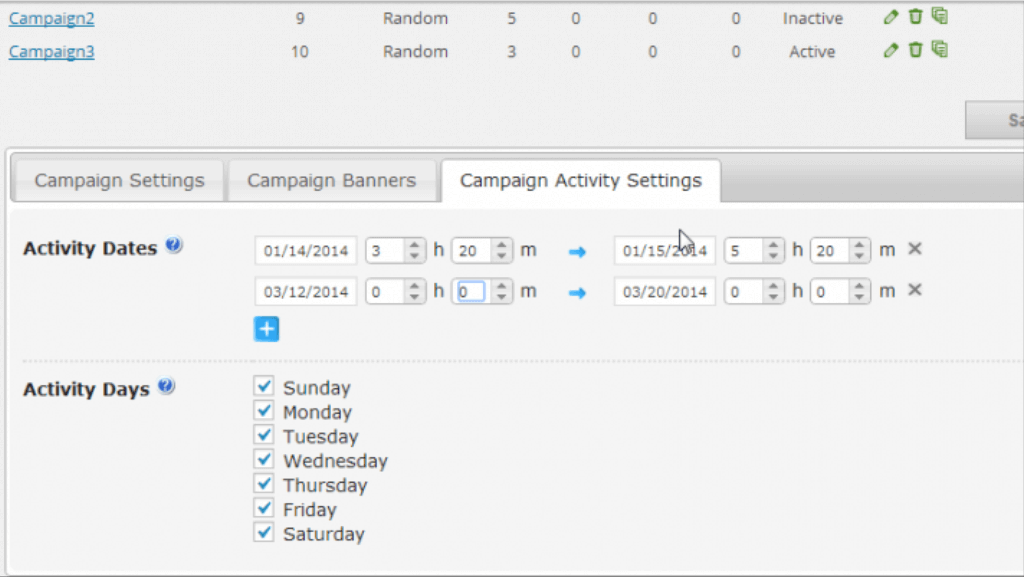
Task: Open the Campaign Banners tab
Action: 331,181
